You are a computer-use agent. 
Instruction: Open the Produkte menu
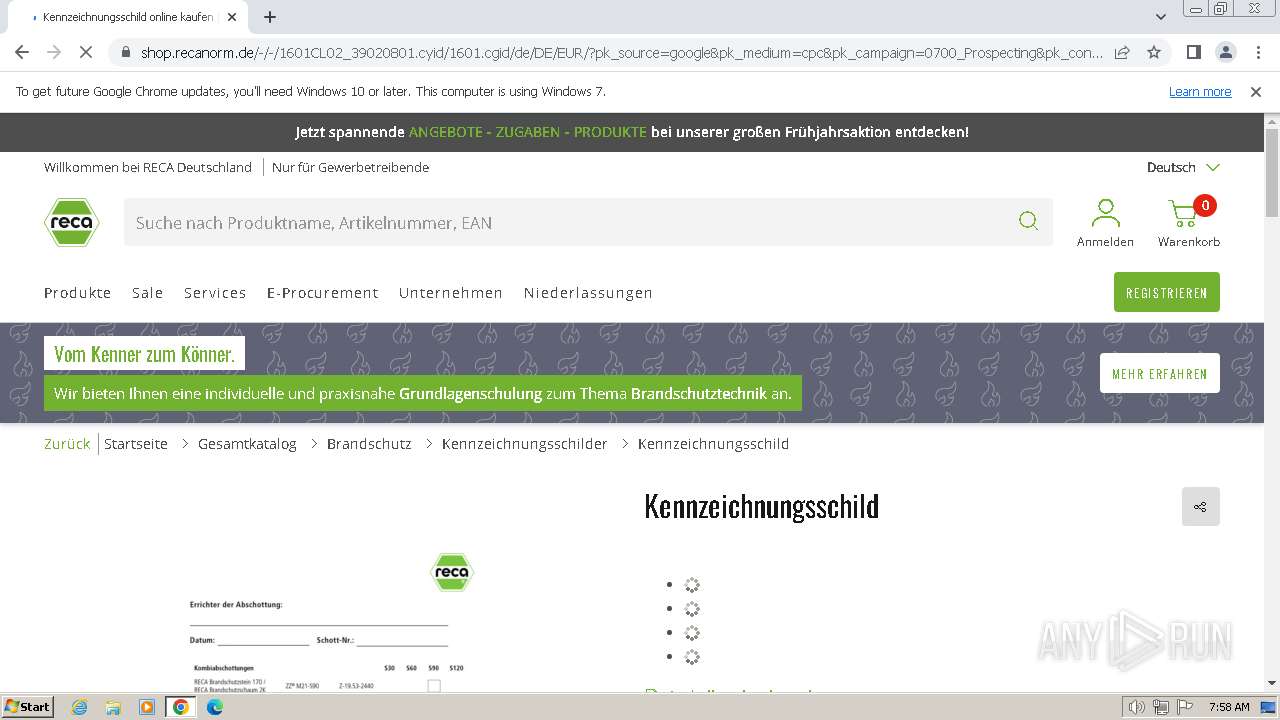coord(78,293)
